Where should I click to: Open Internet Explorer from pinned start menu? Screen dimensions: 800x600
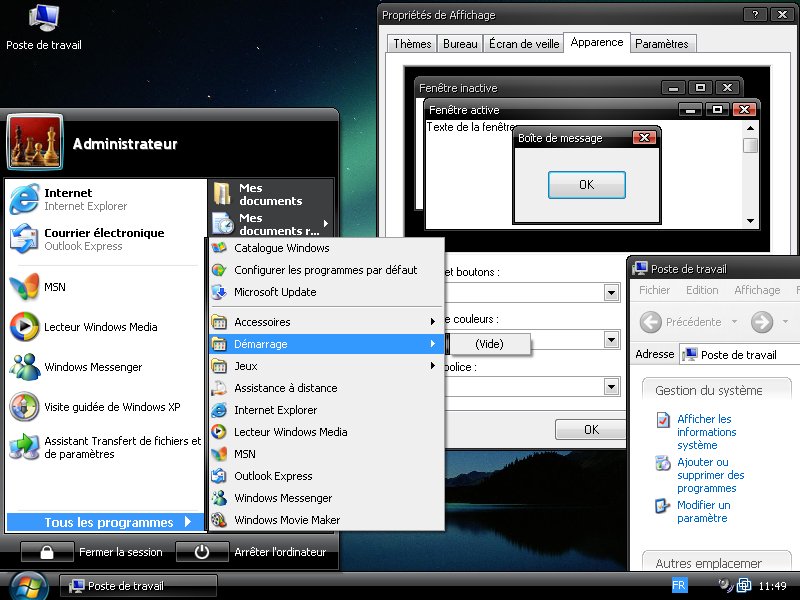(x=85, y=199)
